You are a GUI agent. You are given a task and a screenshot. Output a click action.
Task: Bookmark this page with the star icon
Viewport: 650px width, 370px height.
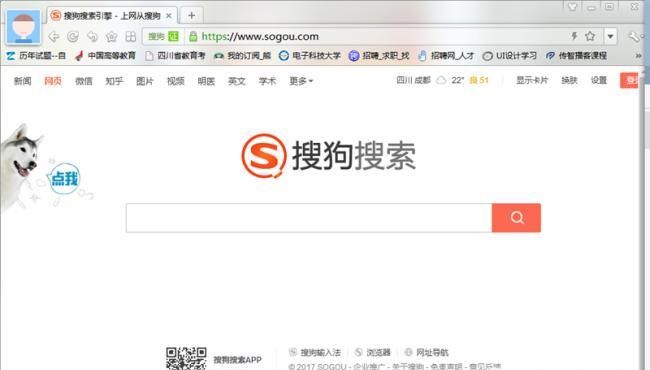[590, 36]
